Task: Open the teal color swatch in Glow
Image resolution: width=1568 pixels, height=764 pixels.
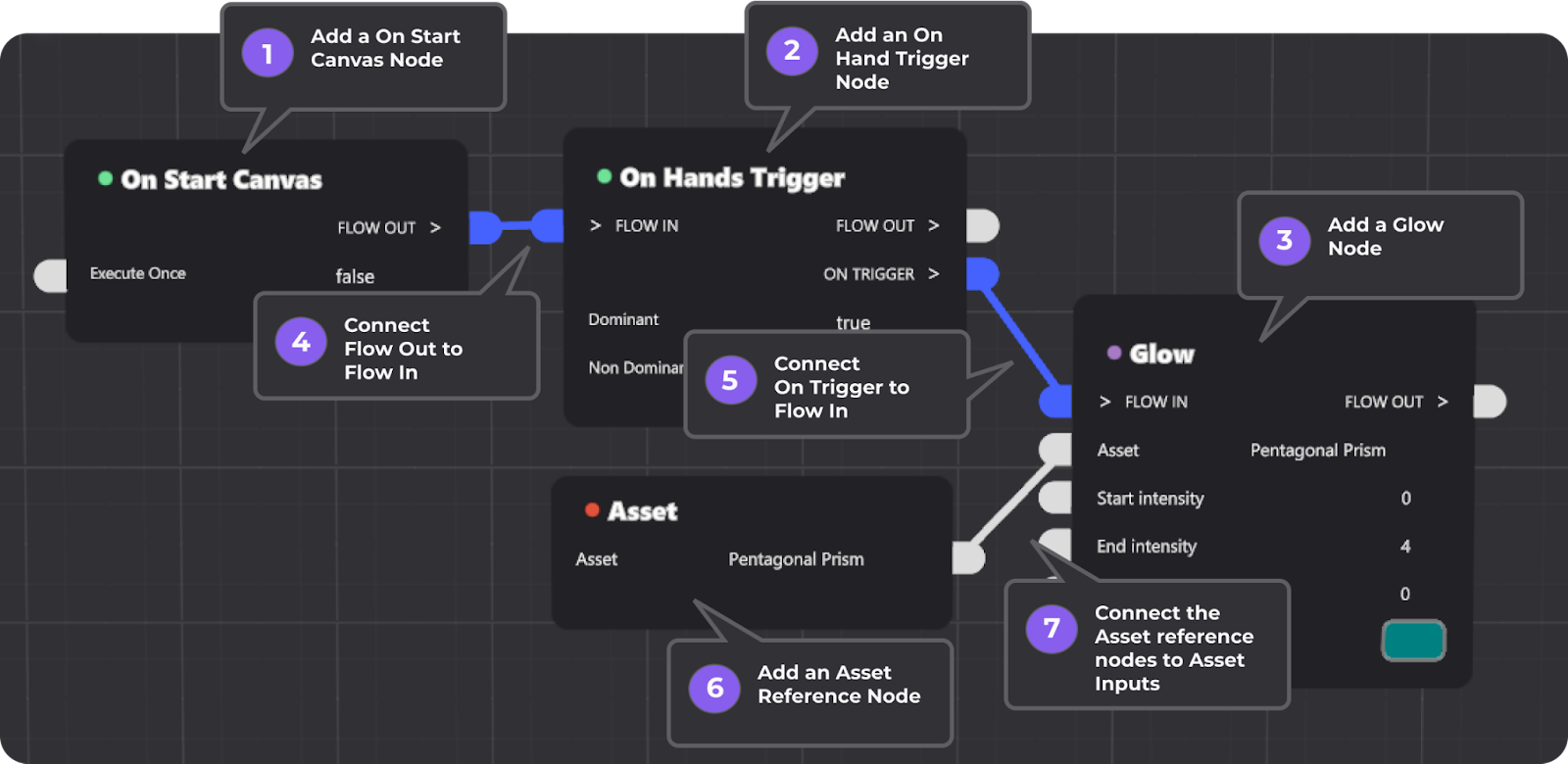Action: (x=1413, y=641)
